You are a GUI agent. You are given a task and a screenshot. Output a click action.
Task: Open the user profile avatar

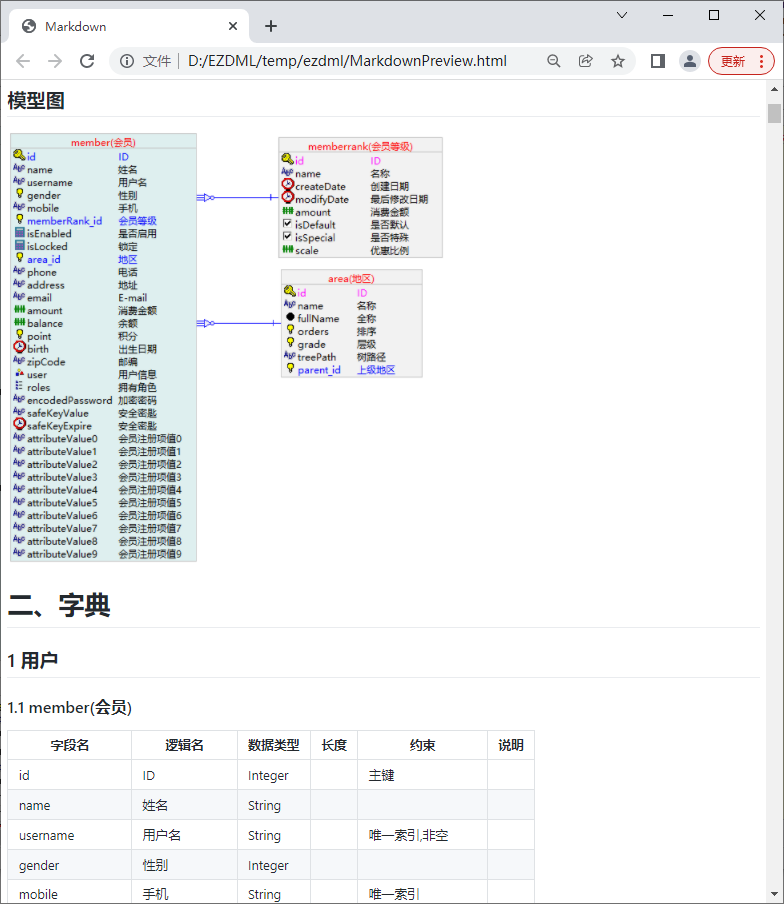689,61
